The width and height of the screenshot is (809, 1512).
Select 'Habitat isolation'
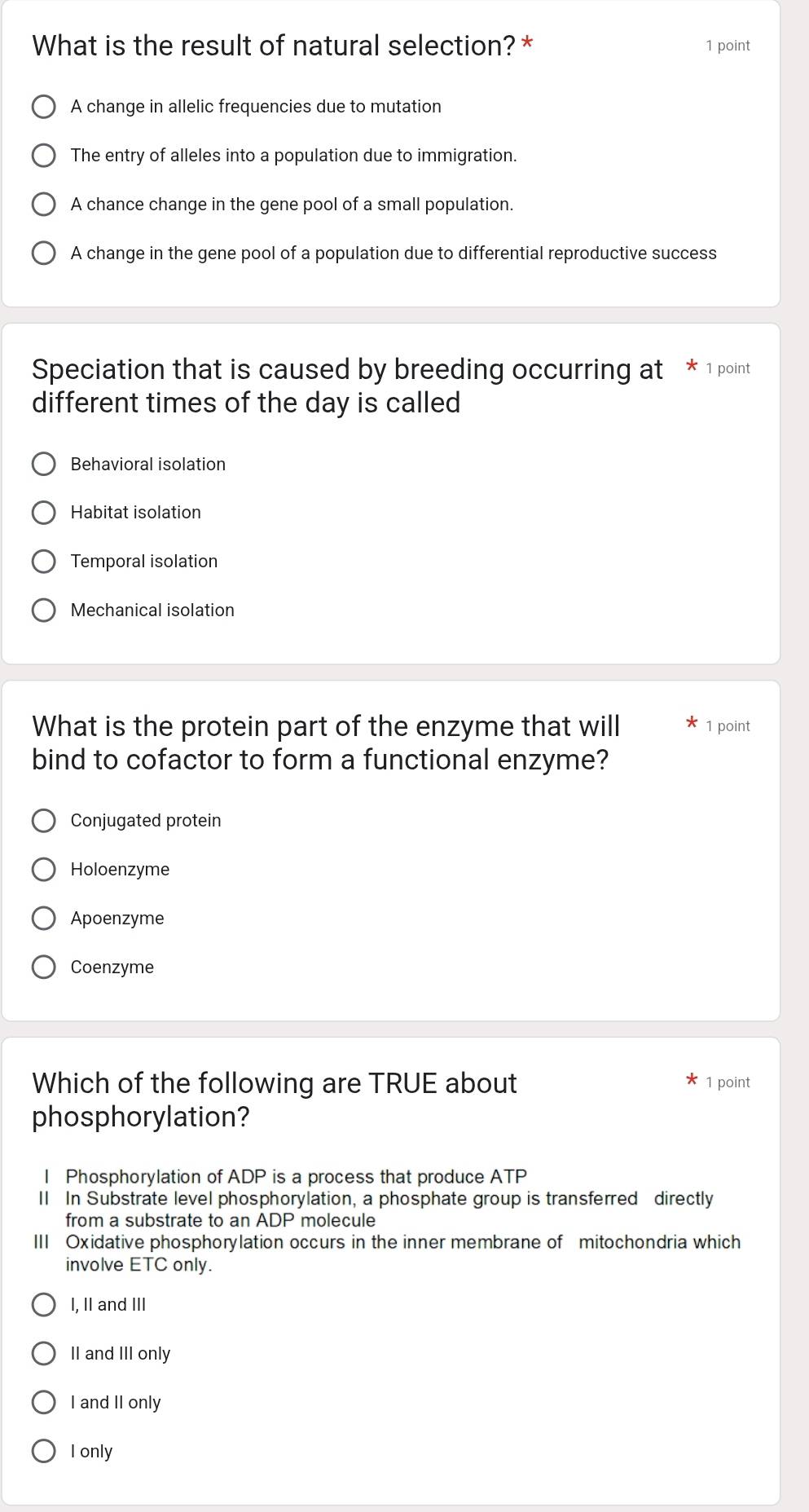[45, 512]
